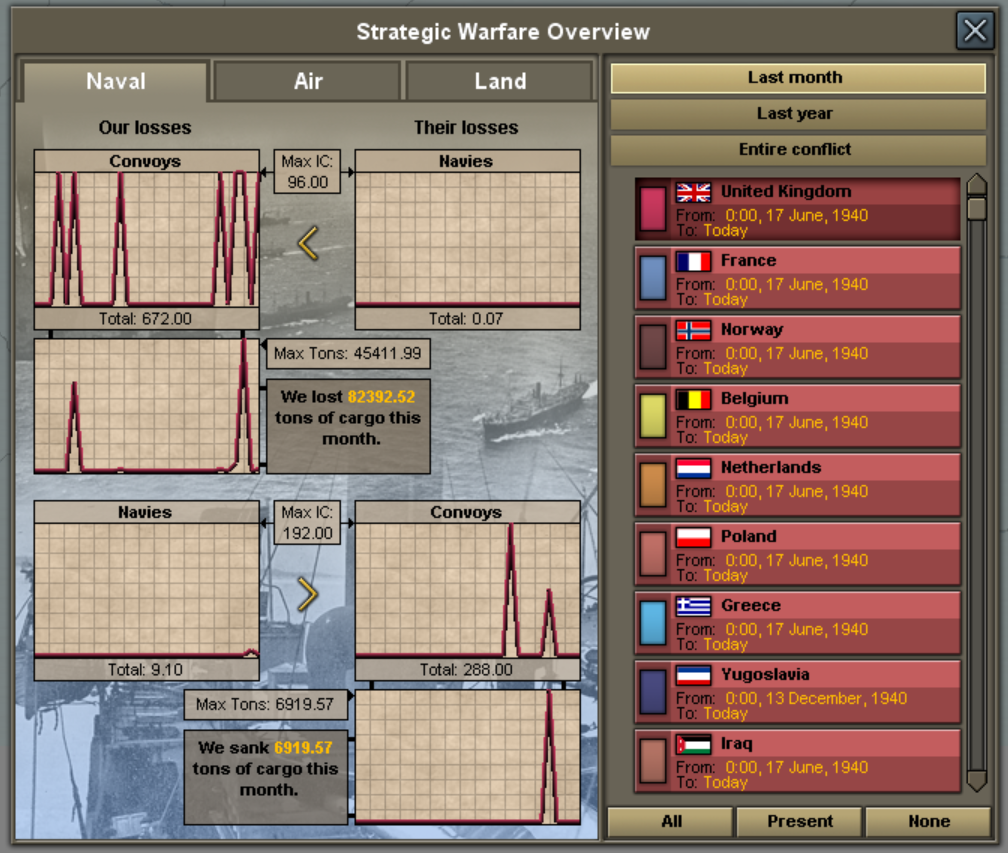Click the Yugoslavia dark blue color swatch
The height and width of the screenshot is (853, 1008).
coord(653,692)
